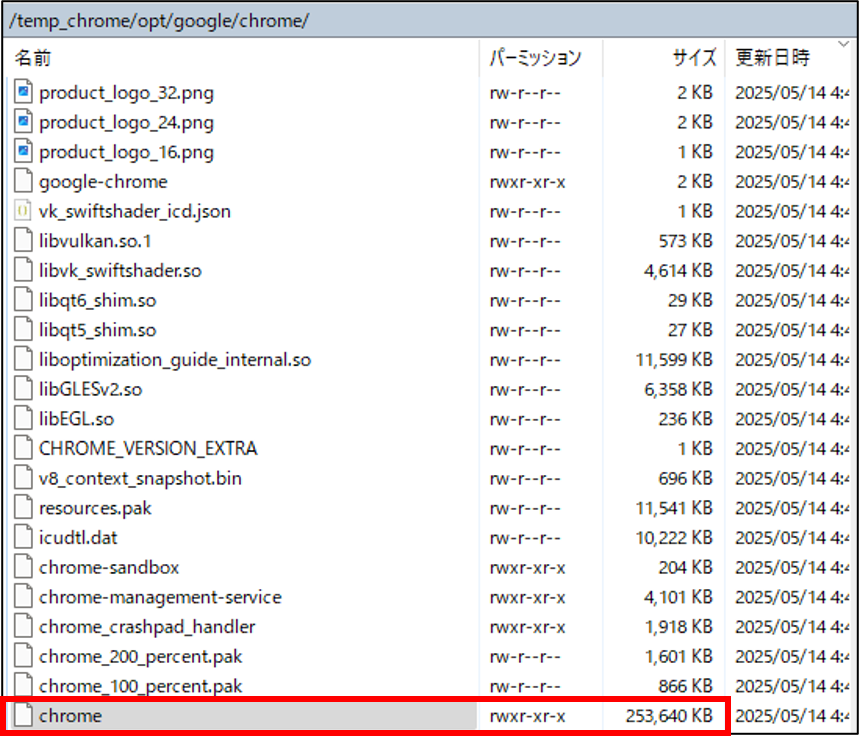Click the rwxr-xr-x permission of google-chrome
Viewport: 859px width, 736px height.
(527, 181)
